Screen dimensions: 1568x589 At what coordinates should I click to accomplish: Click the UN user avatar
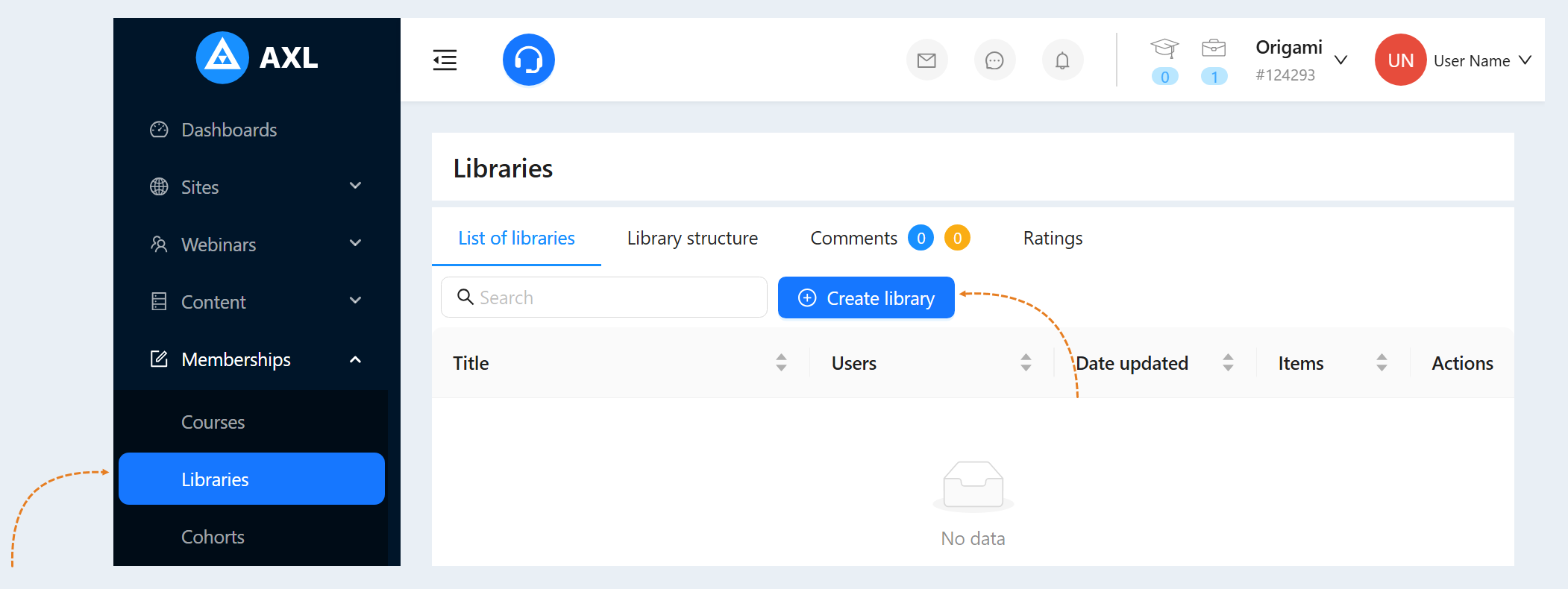tap(1400, 60)
